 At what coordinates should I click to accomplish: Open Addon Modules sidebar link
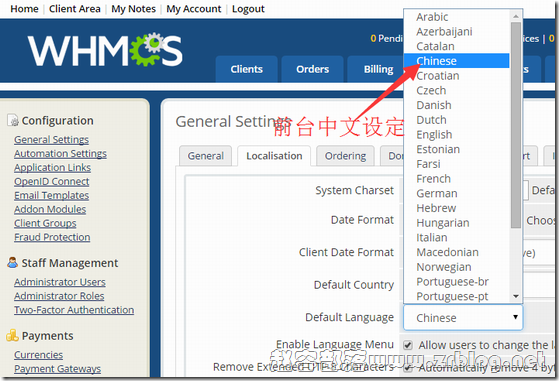50,209
